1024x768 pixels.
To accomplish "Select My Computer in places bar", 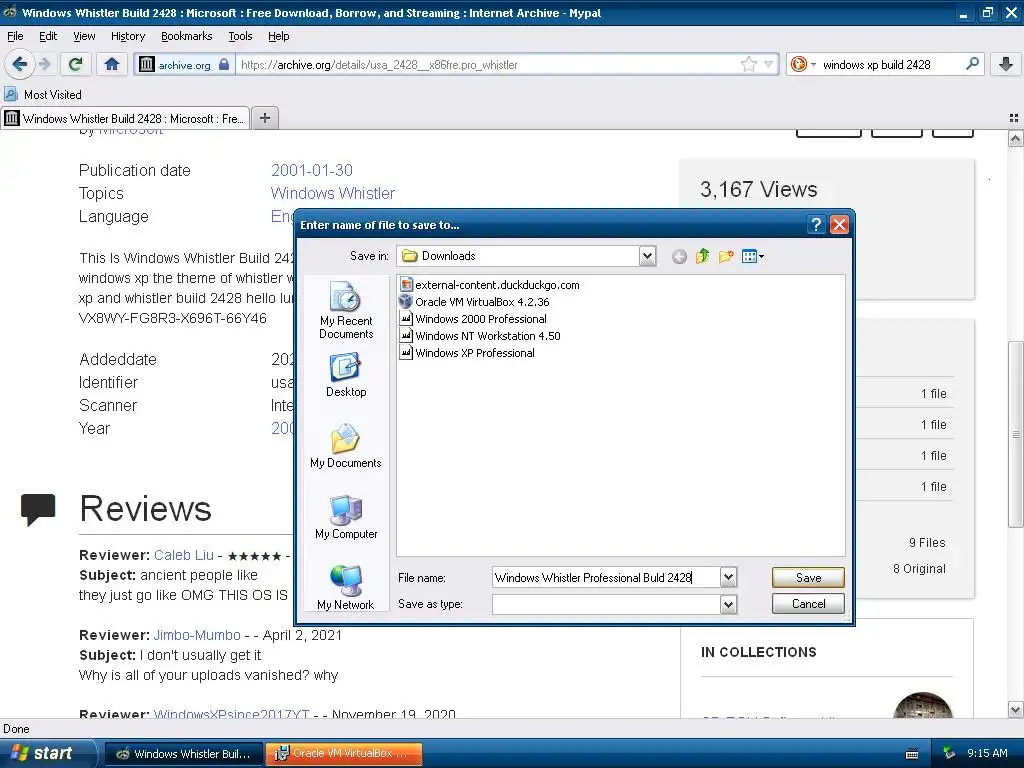I will tap(345, 517).
